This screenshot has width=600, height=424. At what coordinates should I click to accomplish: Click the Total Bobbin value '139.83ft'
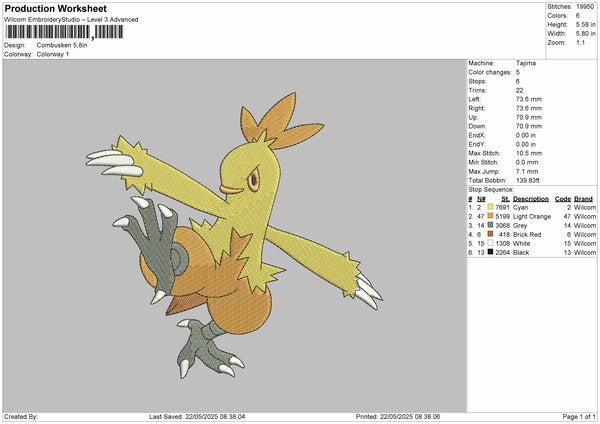pos(528,180)
